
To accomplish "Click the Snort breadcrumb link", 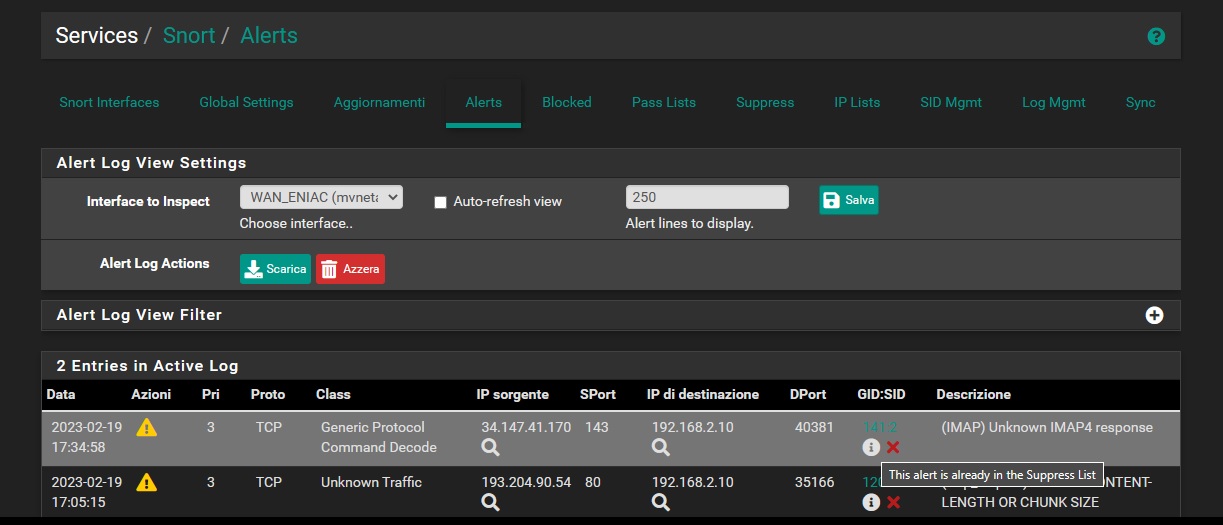I will pyautogui.click(x=189, y=36).
